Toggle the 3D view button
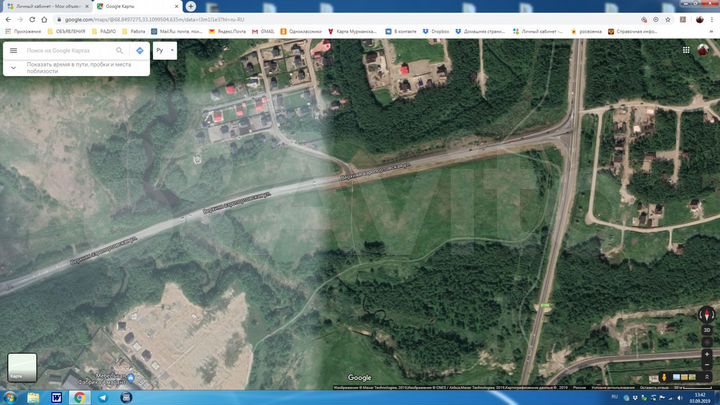The image size is (720, 405). [707, 330]
